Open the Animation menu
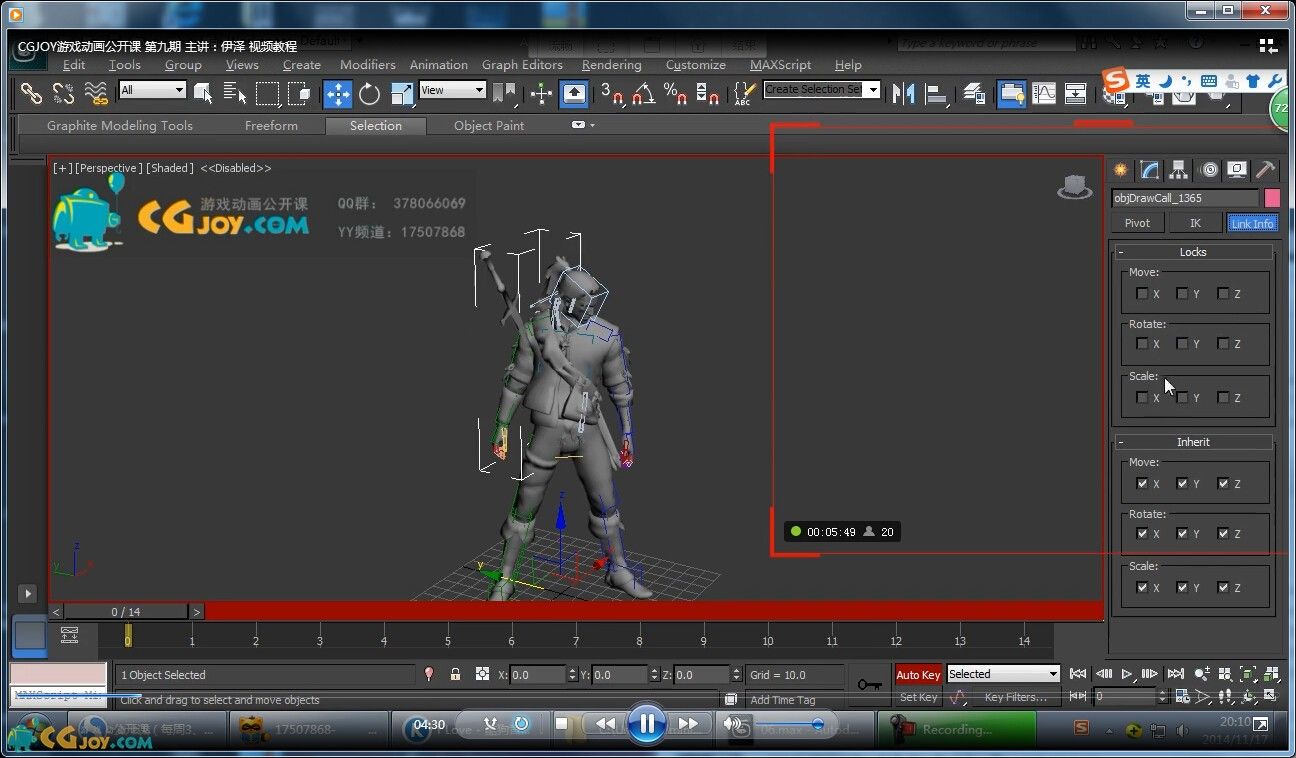This screenshot has width=1296, height=758. click(x=438, y=65)
